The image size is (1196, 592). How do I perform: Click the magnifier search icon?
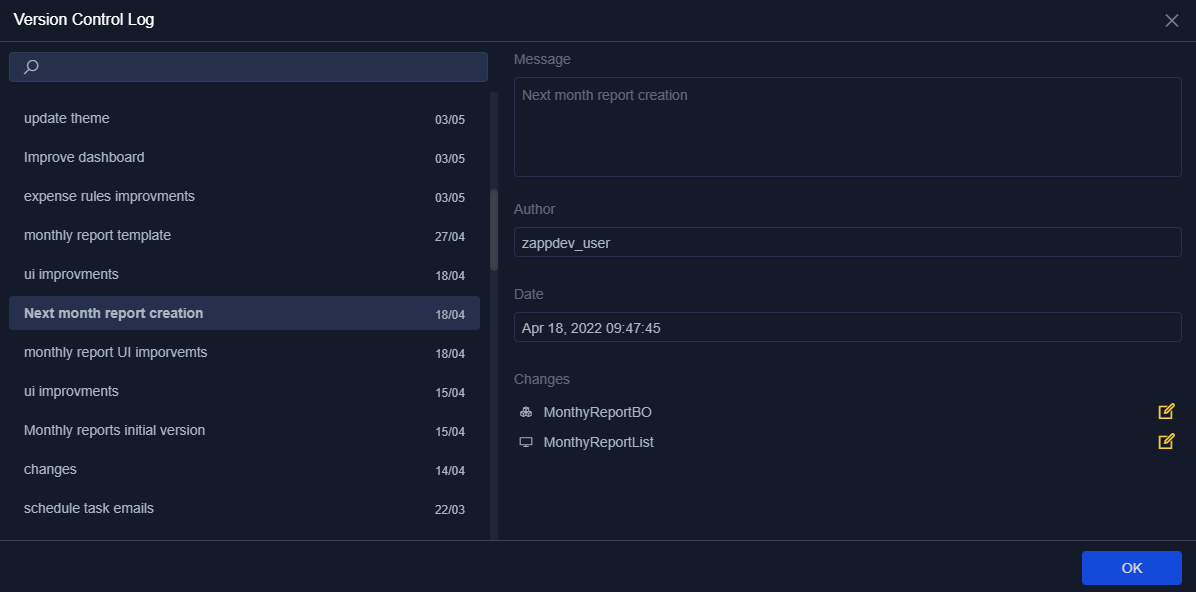[x=31, y=67]
